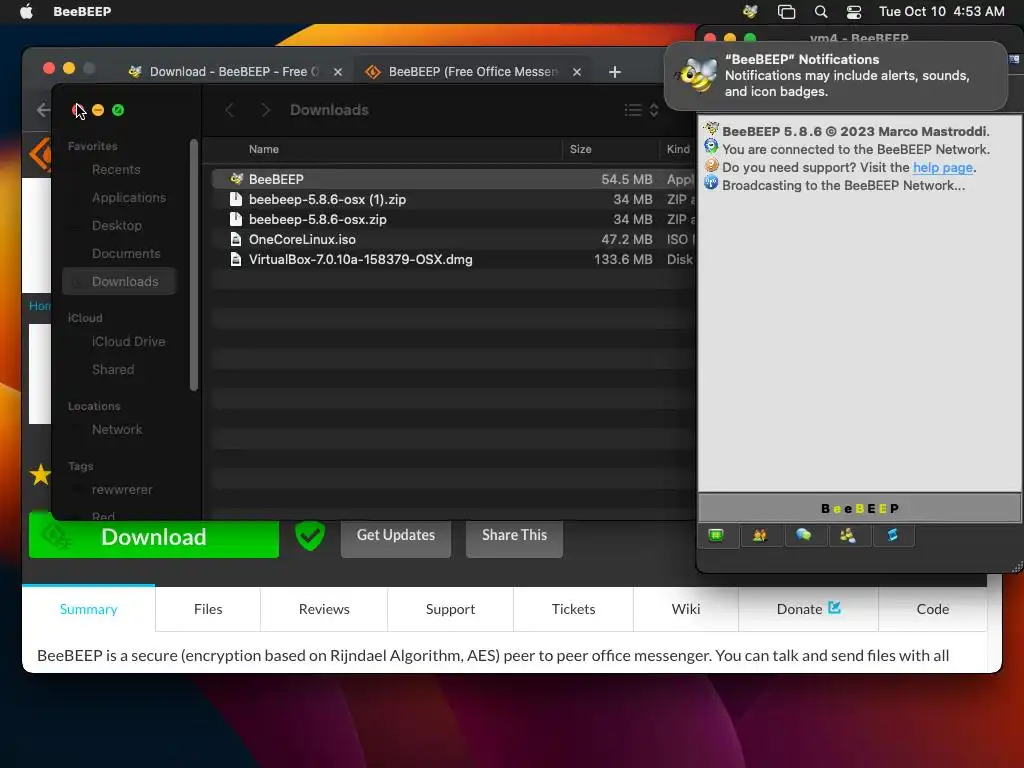Select Desktop in the Finder sidebar

pos(117,225)
